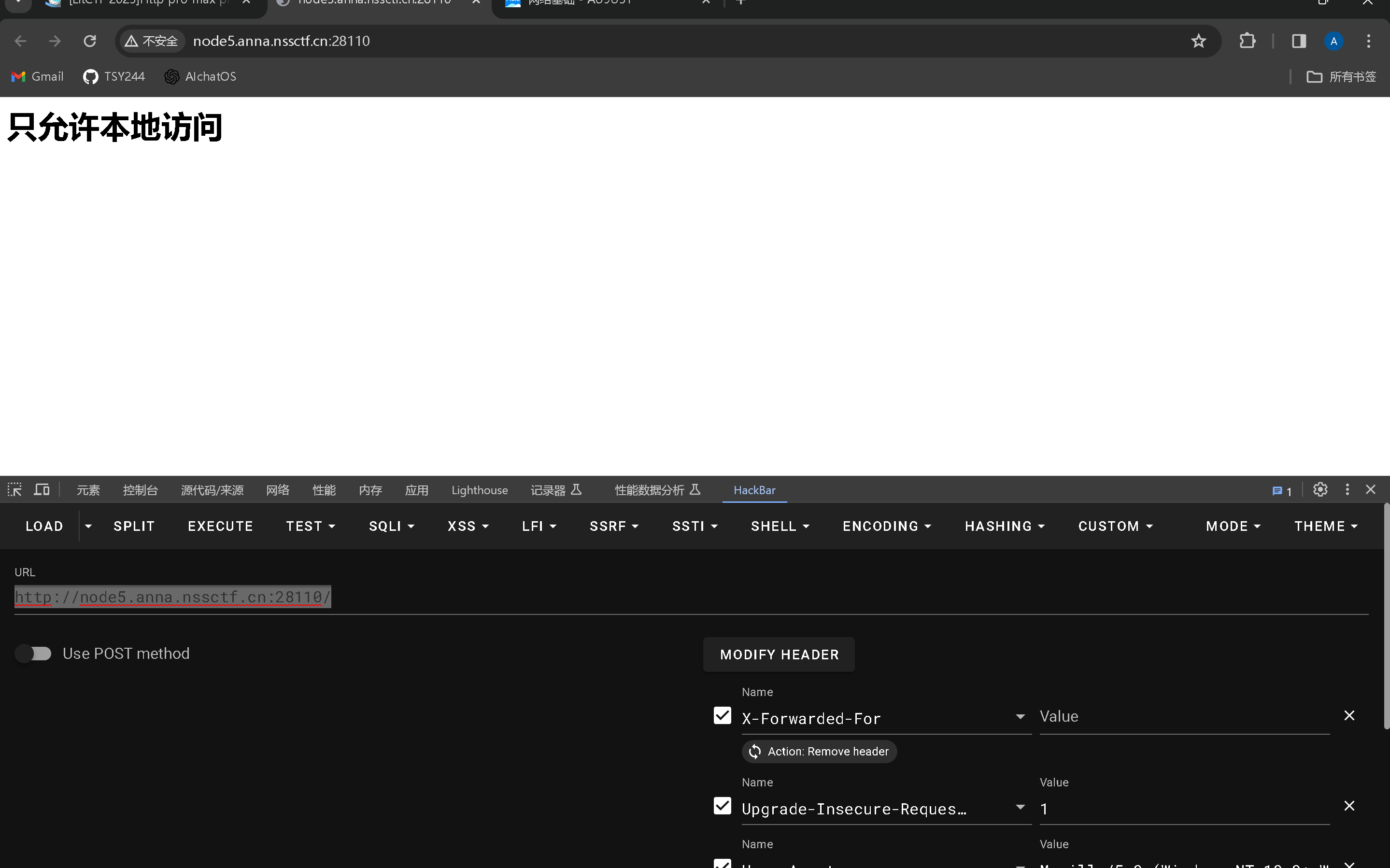Toggle browser side panel icon
Screen dimensions: 1390x868
1299,41
